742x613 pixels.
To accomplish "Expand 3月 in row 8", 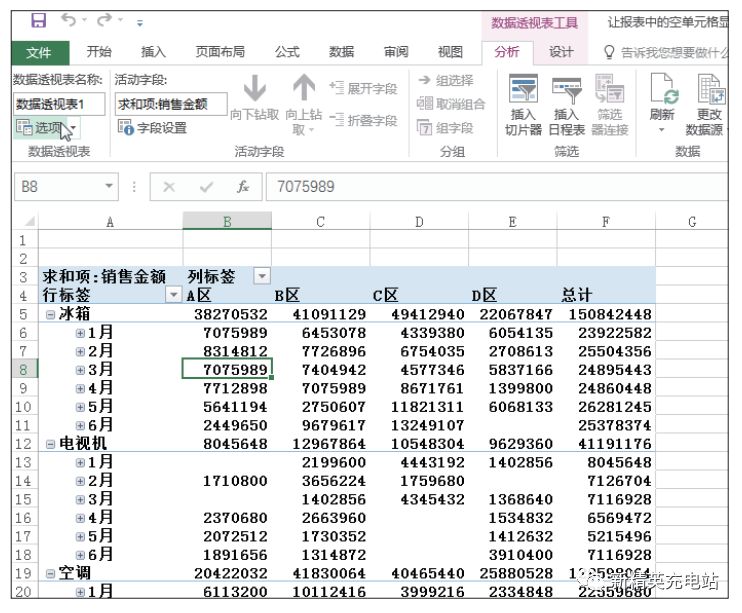I will pyautogui.click(x=80, y=370).
